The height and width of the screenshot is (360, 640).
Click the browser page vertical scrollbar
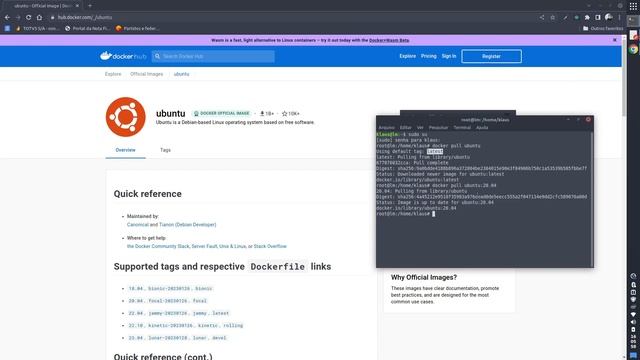coord(624,78)
